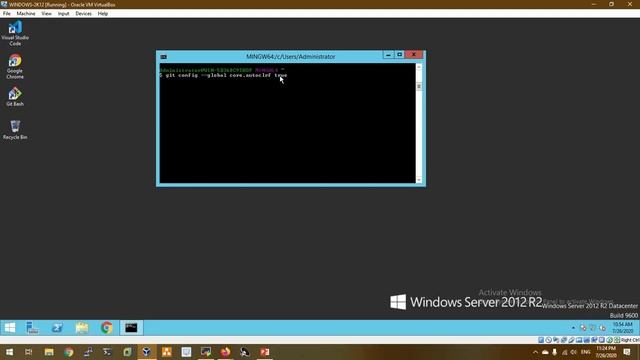Open the VirtualBox Machine menu
The image size is (640, 360).
point(26,13)
